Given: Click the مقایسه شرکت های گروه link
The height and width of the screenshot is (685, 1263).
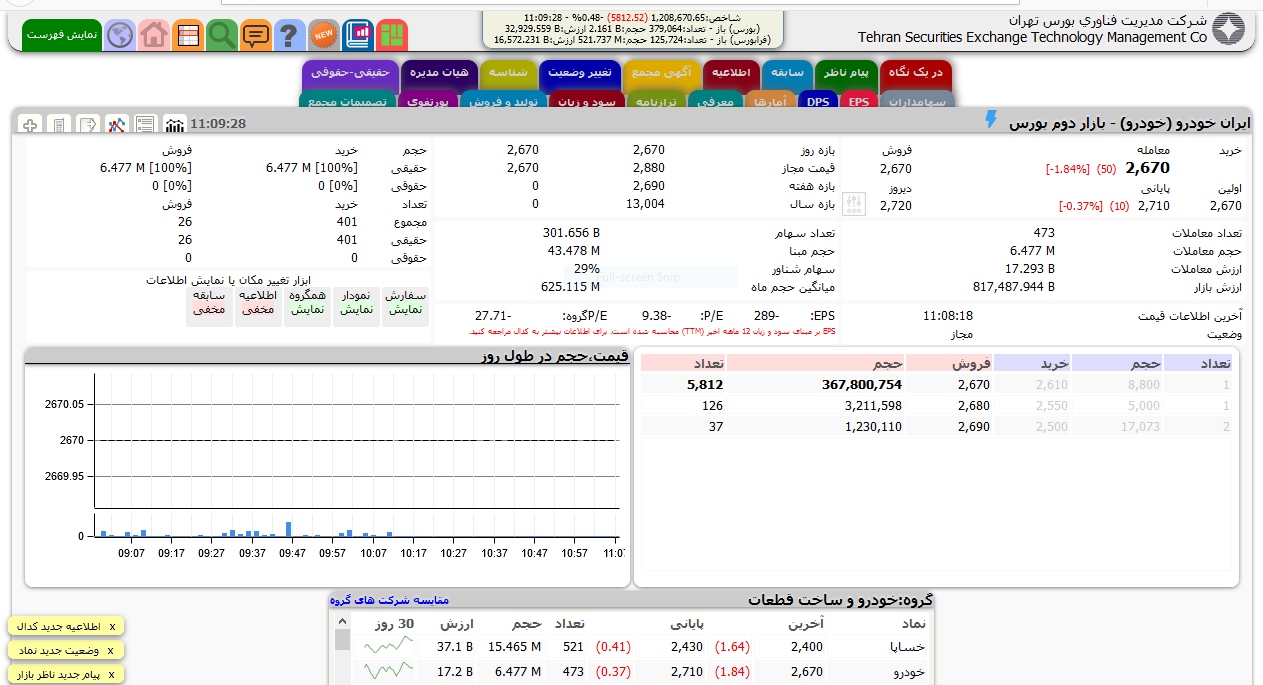Looking at the screenshot, I should (x=390, y=600).
